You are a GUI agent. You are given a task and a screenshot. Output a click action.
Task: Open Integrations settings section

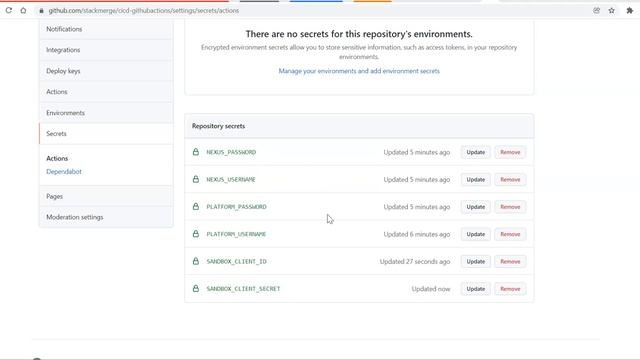[x=106, y=50]
